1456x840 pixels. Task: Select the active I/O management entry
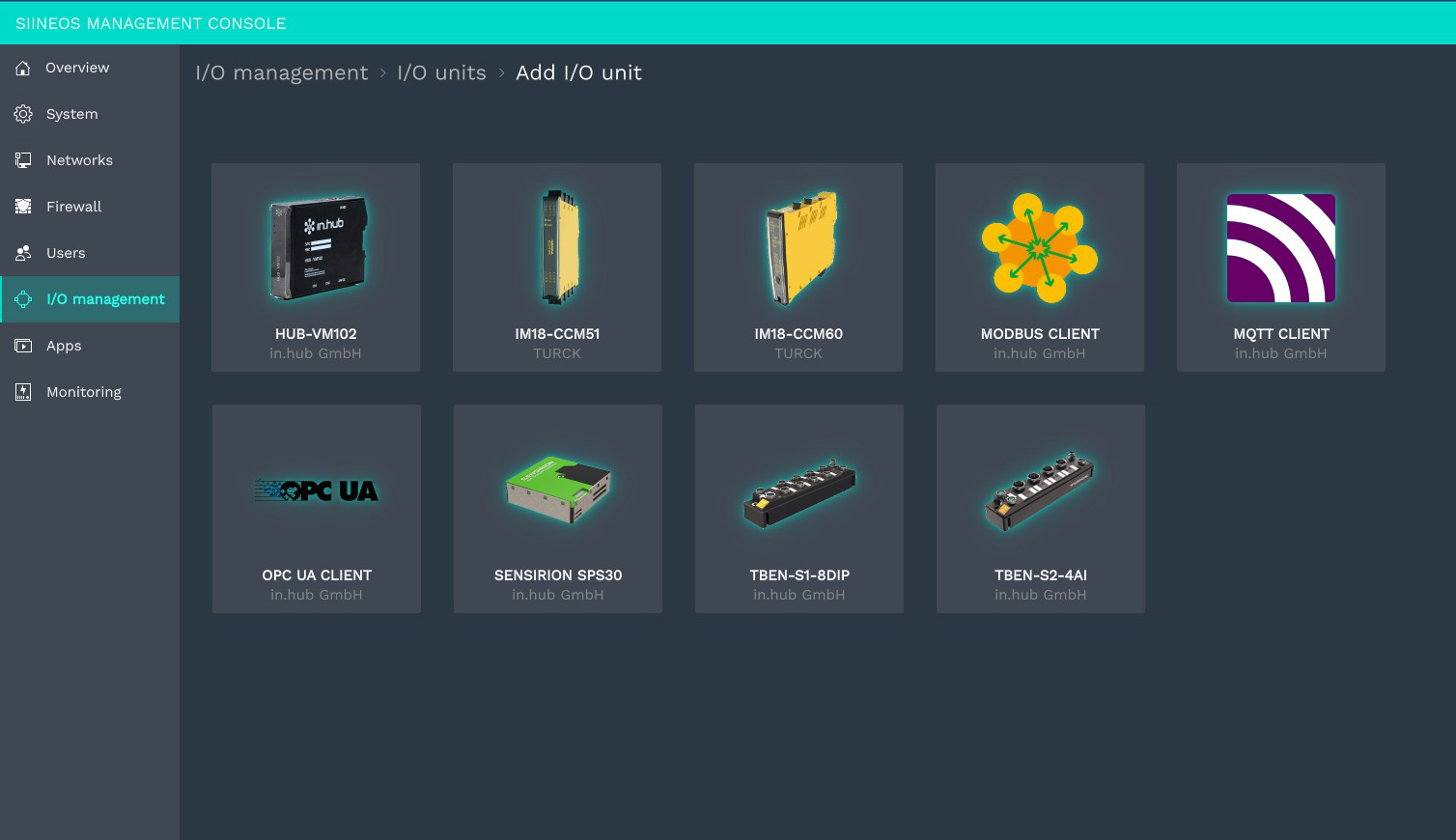coord(90,299)
